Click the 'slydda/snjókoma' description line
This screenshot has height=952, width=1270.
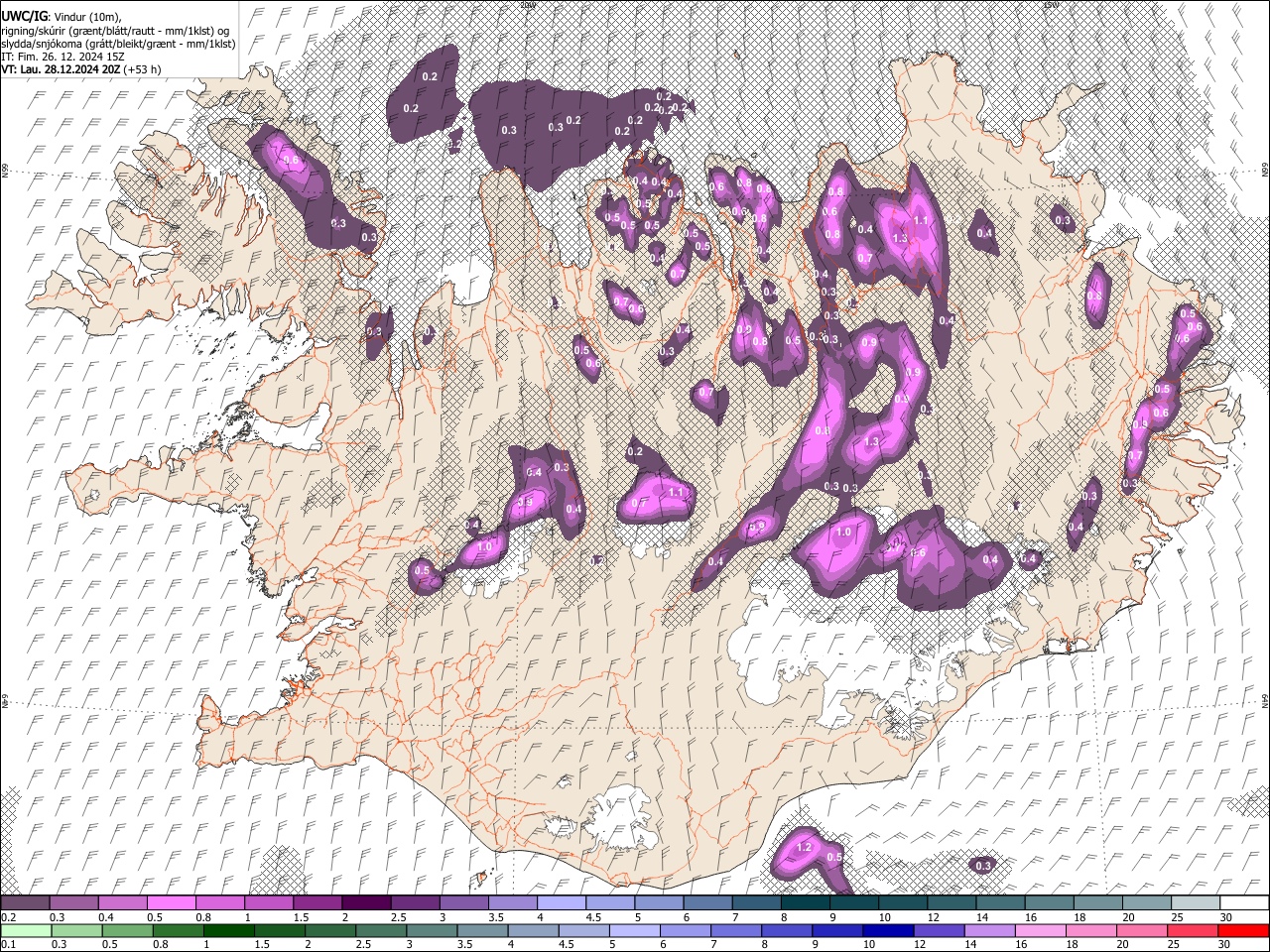pyautogui.click(x=118, y=44)
